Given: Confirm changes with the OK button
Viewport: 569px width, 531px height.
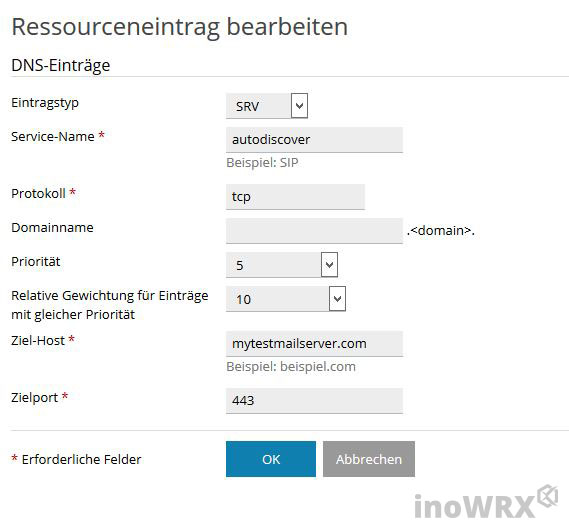Looking at the screenshot, I should pos(271,459).
